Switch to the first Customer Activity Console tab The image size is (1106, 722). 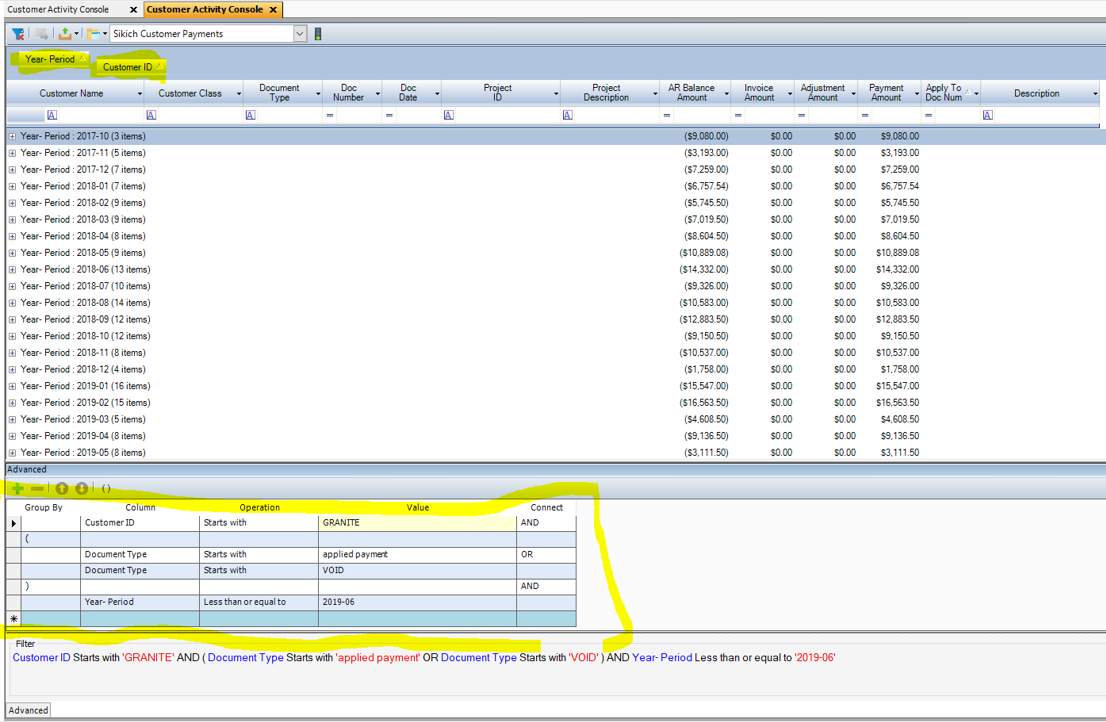point(60,9)
